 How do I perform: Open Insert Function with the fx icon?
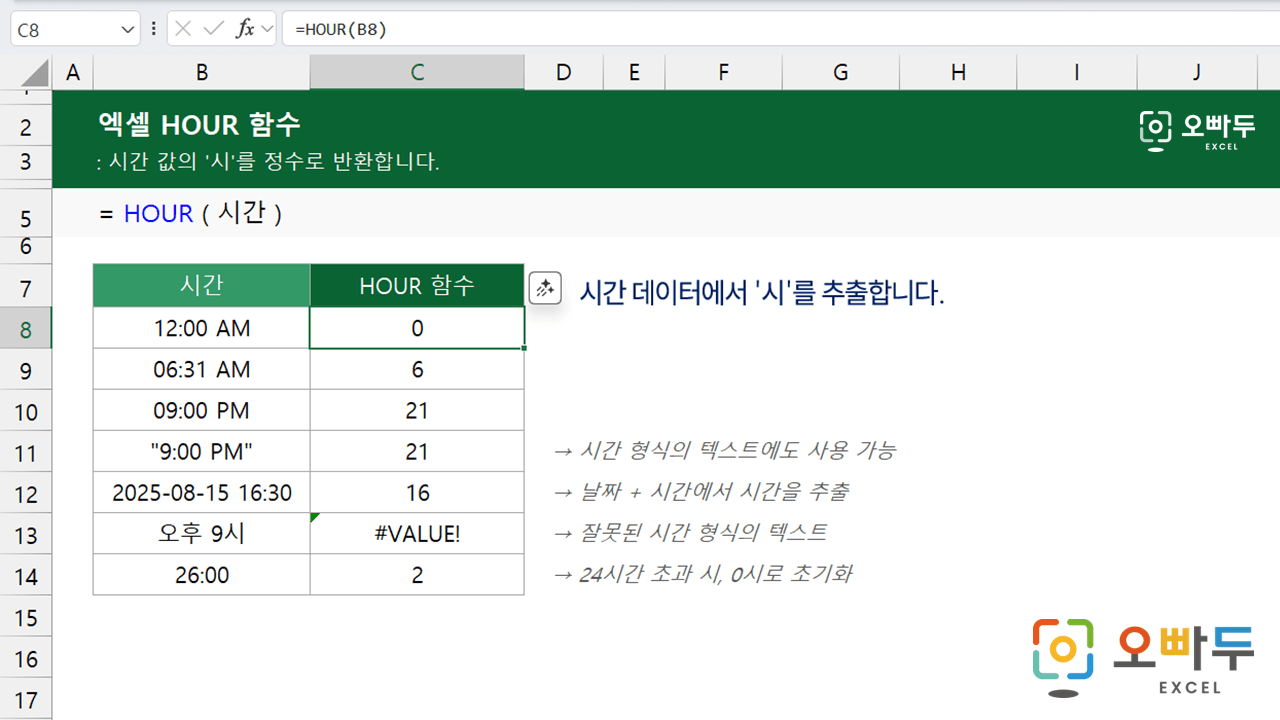click(244, 29)
